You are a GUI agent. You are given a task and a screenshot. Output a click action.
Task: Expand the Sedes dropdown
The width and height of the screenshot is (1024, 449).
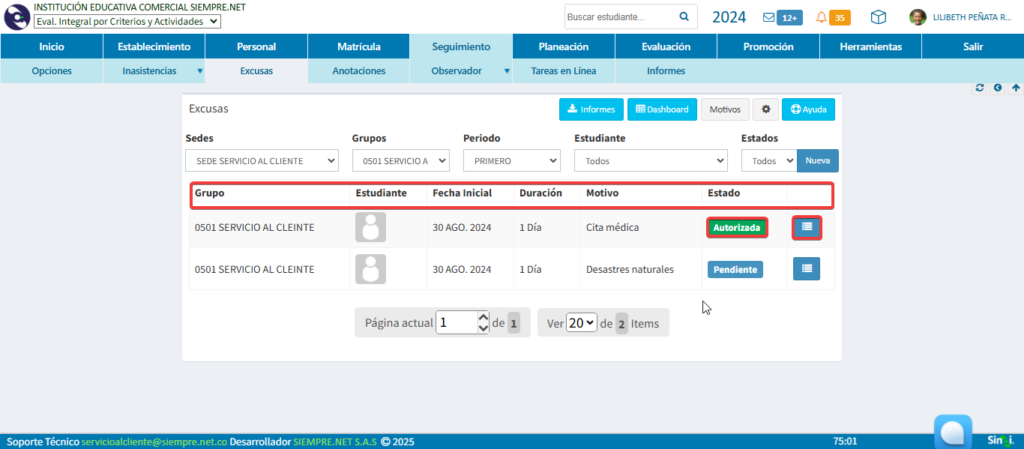click(x=262, y=161)
